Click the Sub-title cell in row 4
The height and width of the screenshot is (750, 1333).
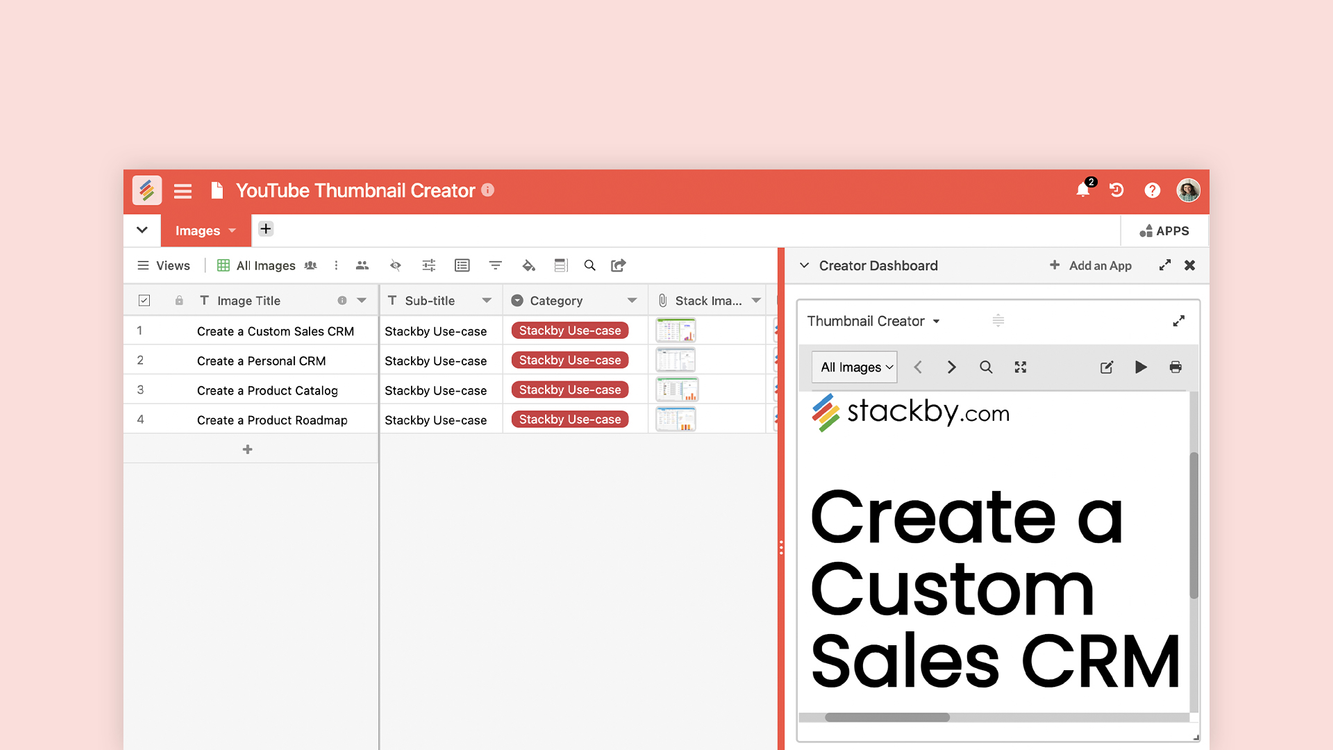tap(441, 420)
